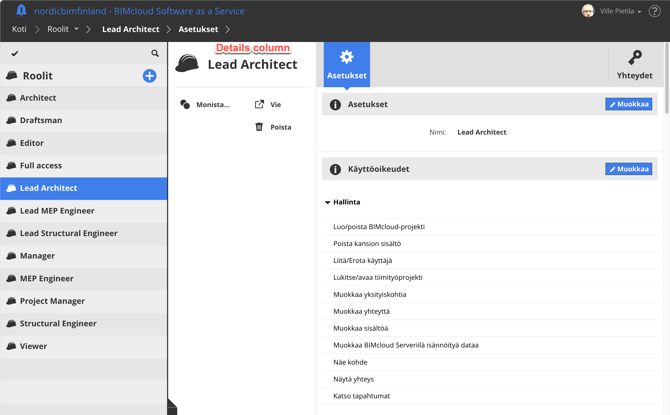Select the Viewer role in list
Screen dimensions: 670x415
coord(33,346)
